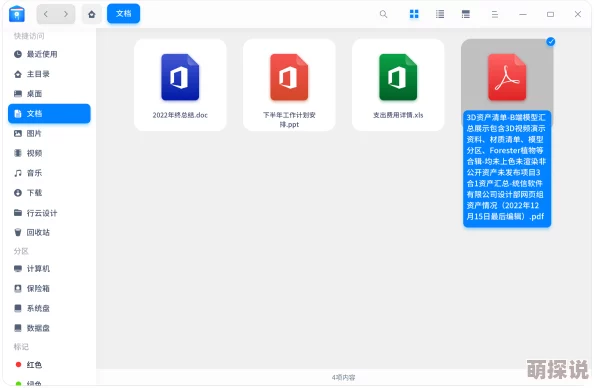Open 数据盘 in sidebar
The height and width of the screenshot is (388, 594).
49,328
